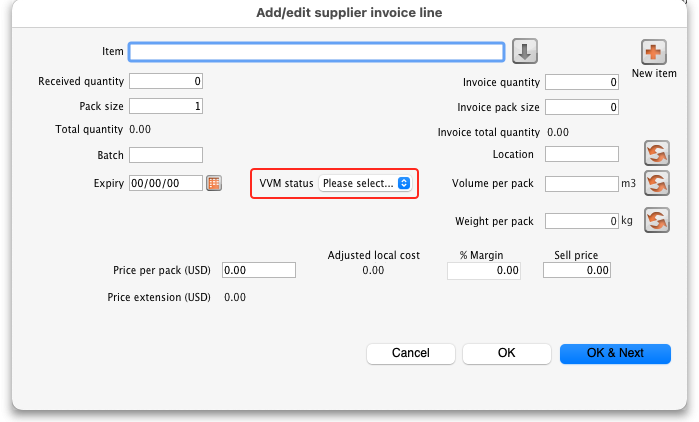Screen dimensions: 699x422
Task: Click the refresh icon beside Weight per pack
Action: click(x=656, y=220)
